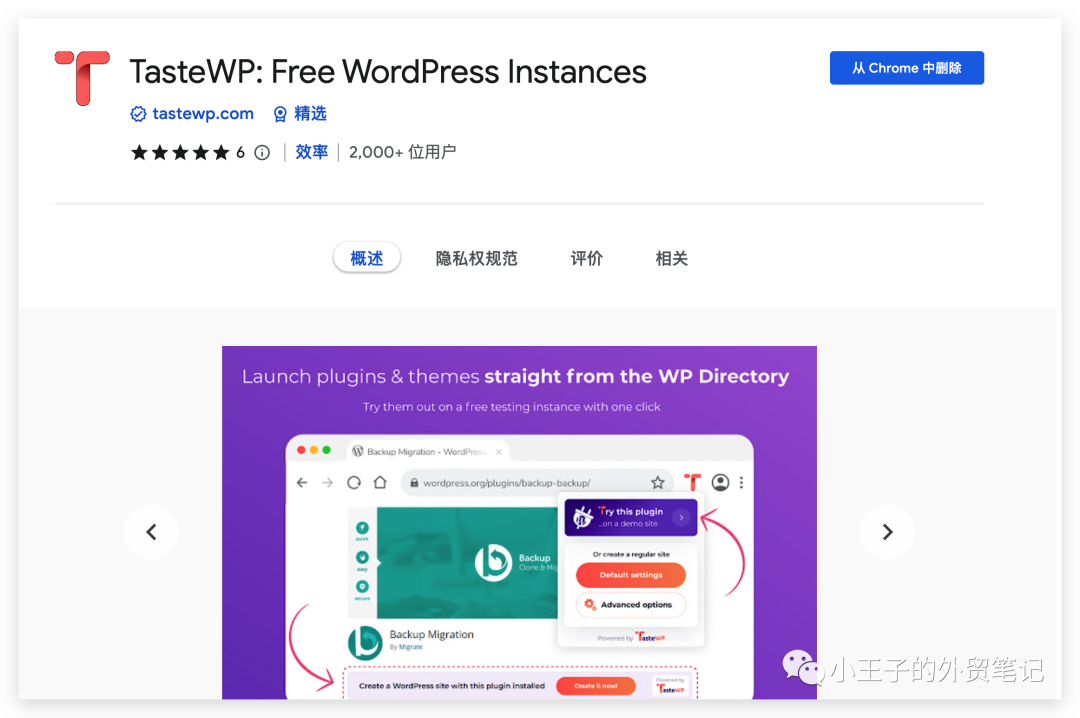Click the TasteWP extension icon in mock toolbar
This screenshot has height=718, width=1080.
pos(692,482)
